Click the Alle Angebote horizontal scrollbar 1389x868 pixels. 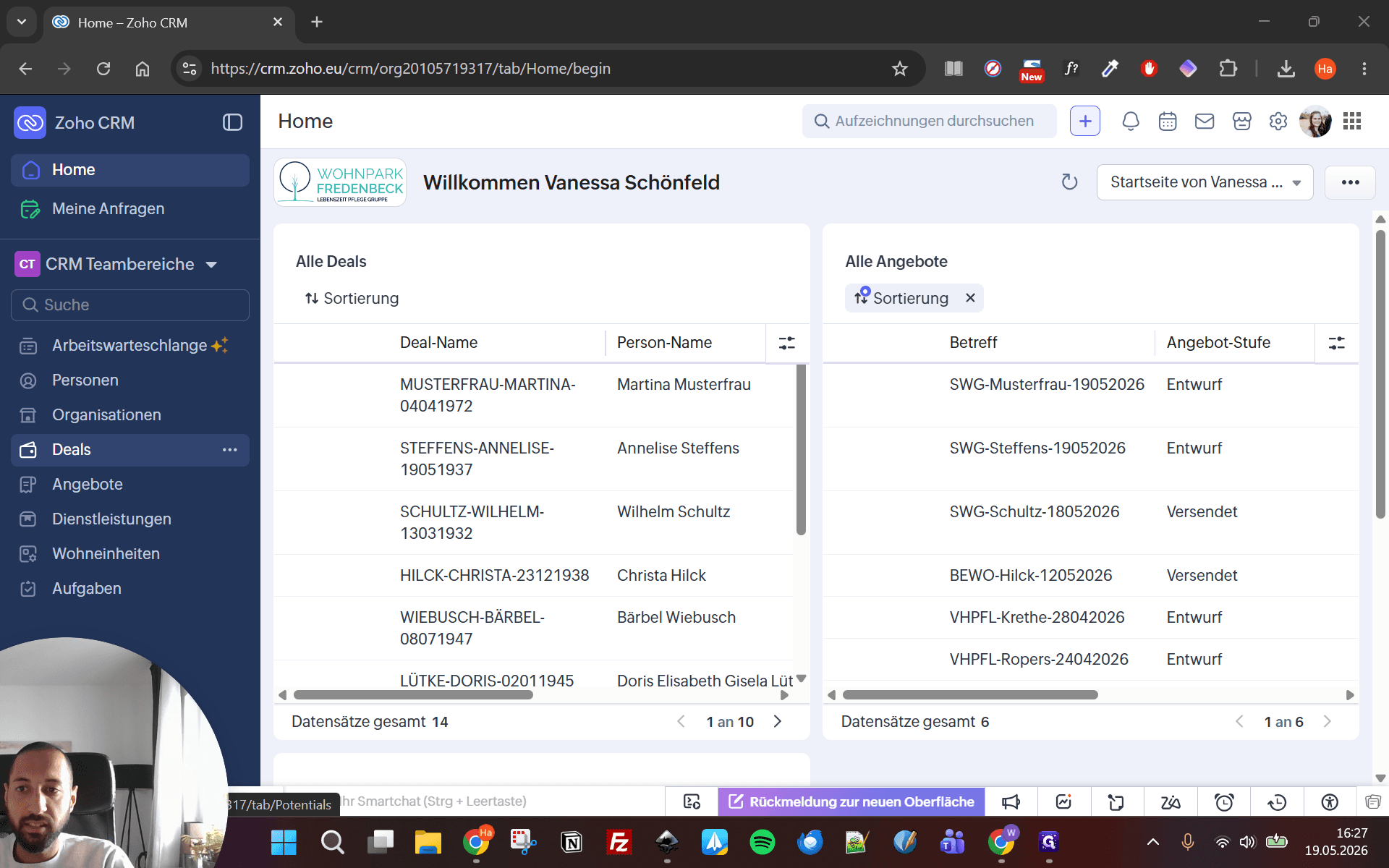[x=970, y=695]
